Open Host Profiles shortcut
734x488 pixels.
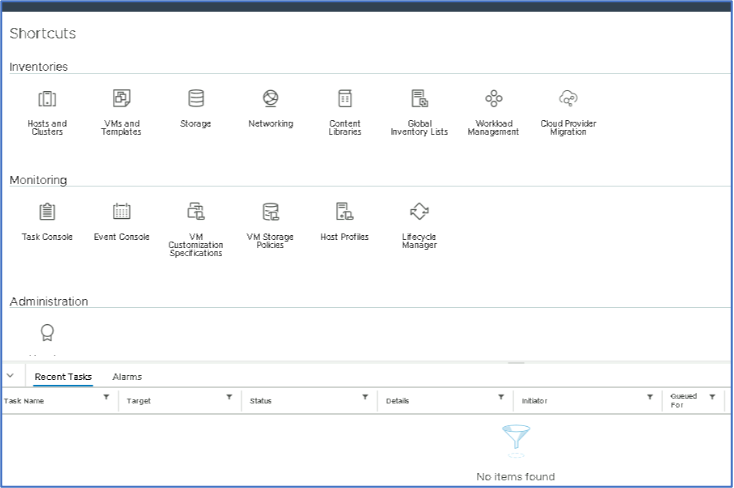coord(345,212)
